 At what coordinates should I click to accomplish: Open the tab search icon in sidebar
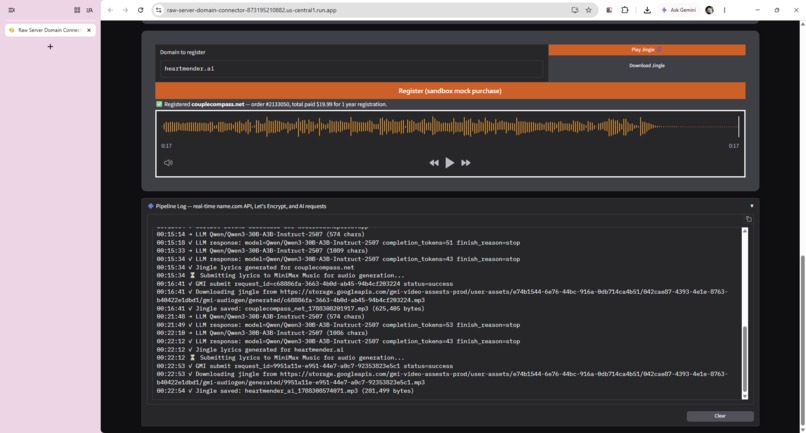click(90, 10)
